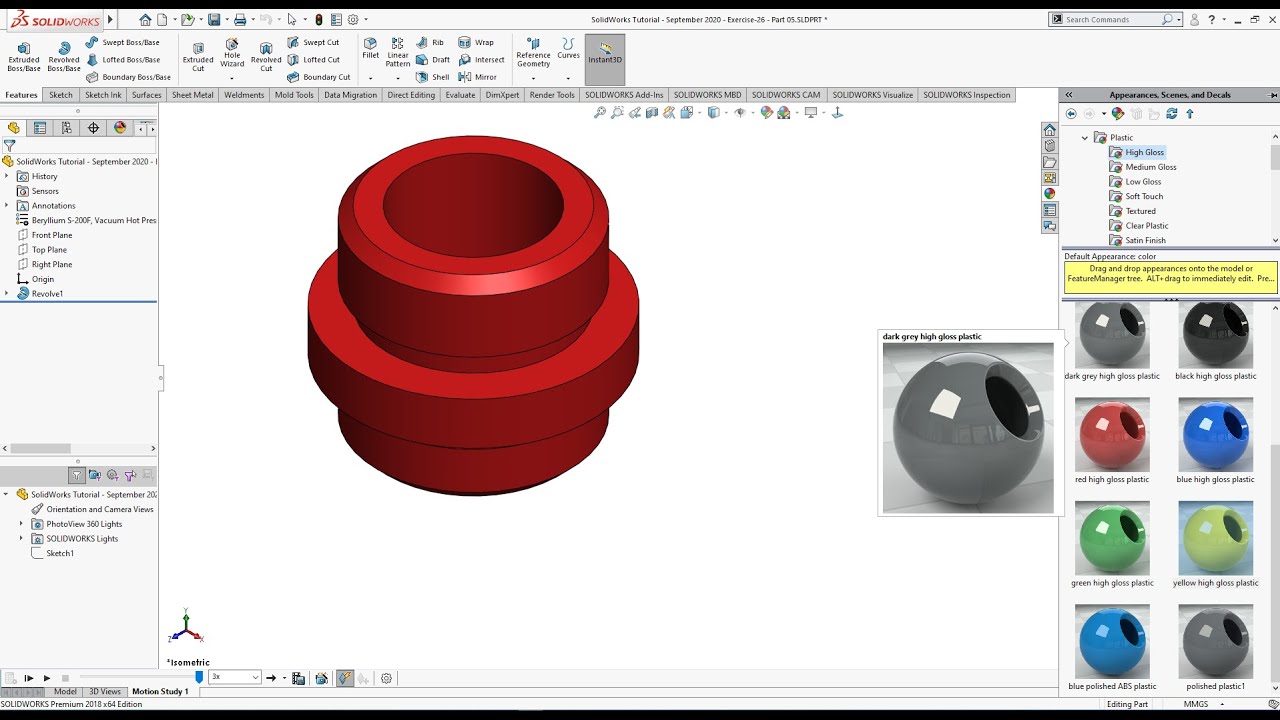Click the Rib feature tool

430,42
